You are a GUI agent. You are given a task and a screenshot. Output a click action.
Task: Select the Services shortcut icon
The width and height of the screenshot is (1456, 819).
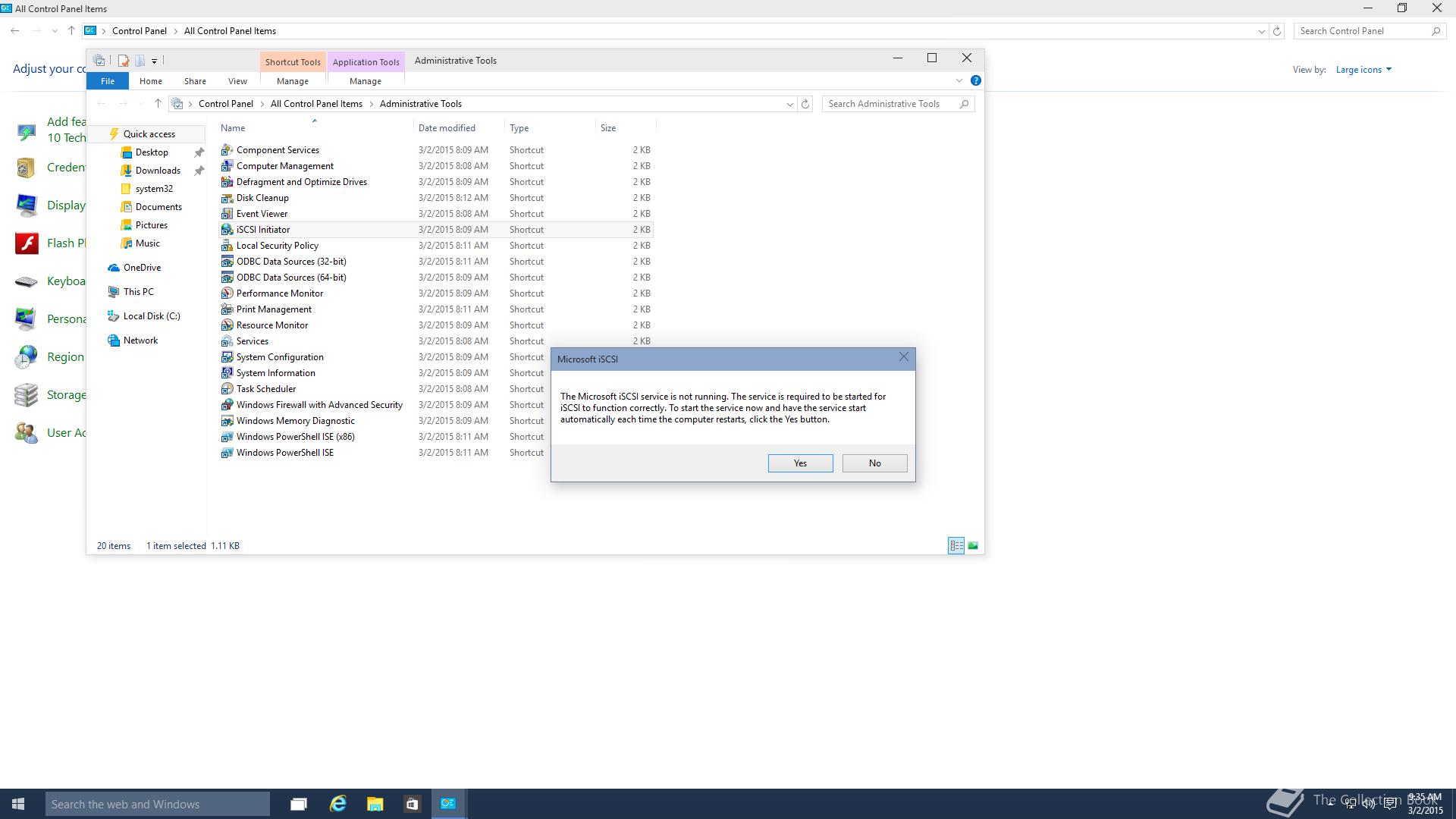click(x=227, y=341)
